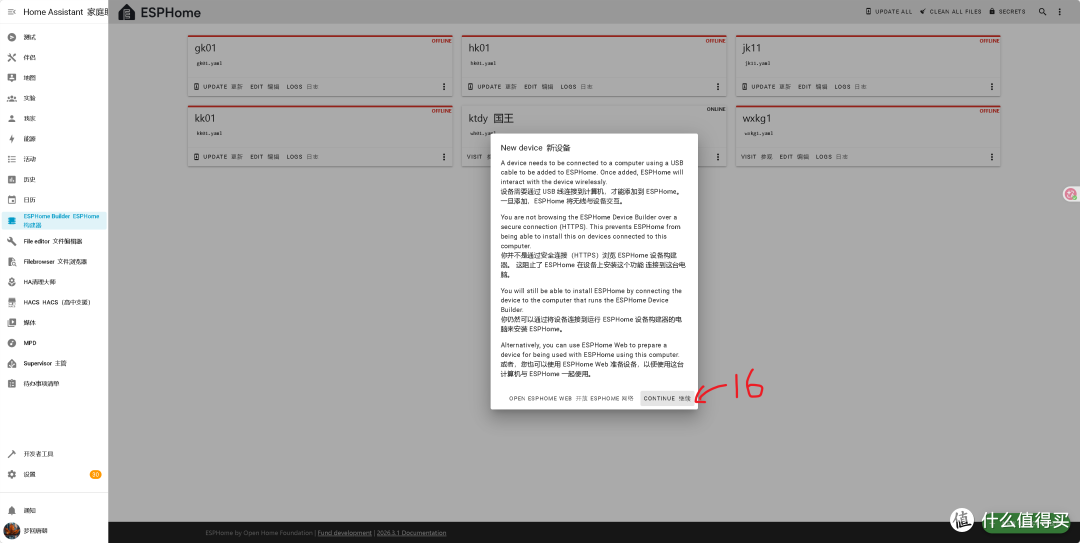
Task: Click EDIT on the hk01 card
Action: (539, 87)
